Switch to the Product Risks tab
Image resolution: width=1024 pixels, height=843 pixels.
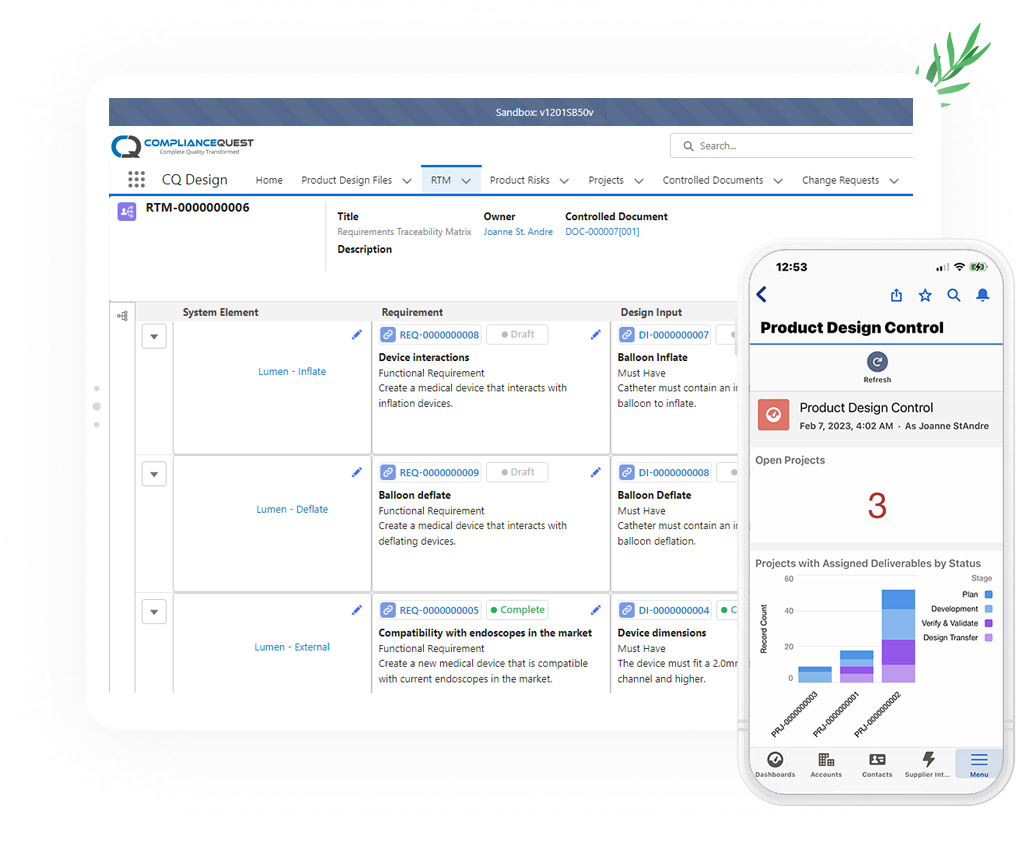pyautogui.click(x=519, y=180)
